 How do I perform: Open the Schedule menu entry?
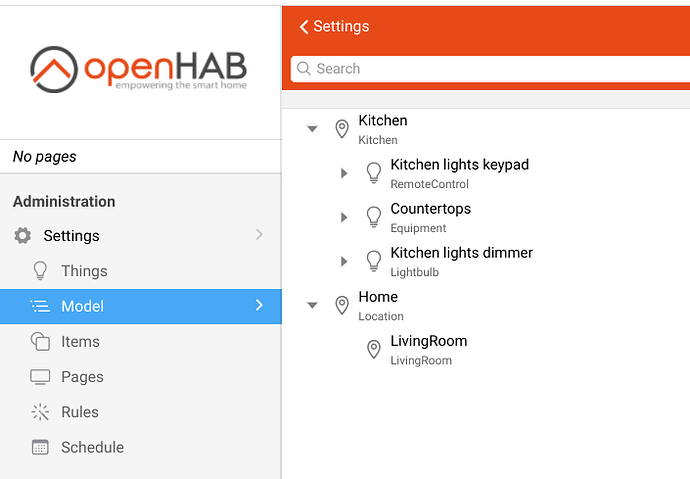(x=92, y=447)
